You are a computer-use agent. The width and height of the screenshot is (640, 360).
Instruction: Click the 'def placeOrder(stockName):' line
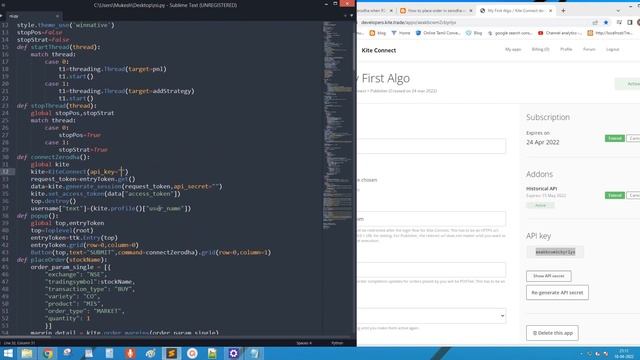[62, 260]
